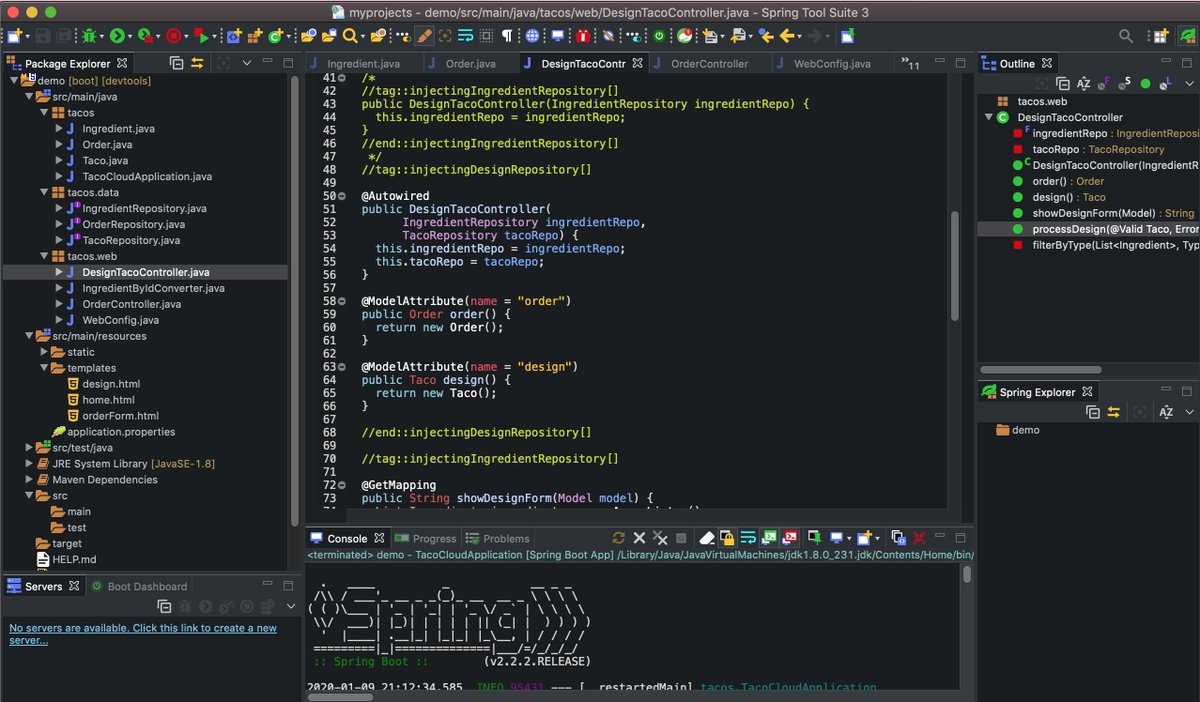Click the New Java Package icon
Viewport: 1200px width, 702px height.
(255, 36)
